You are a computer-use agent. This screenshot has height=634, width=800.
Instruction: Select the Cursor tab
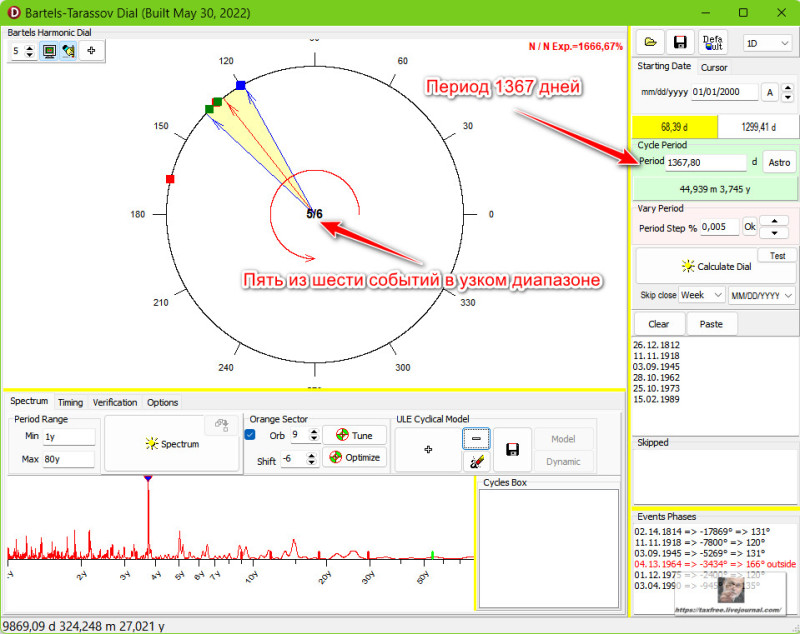[714, 67]
